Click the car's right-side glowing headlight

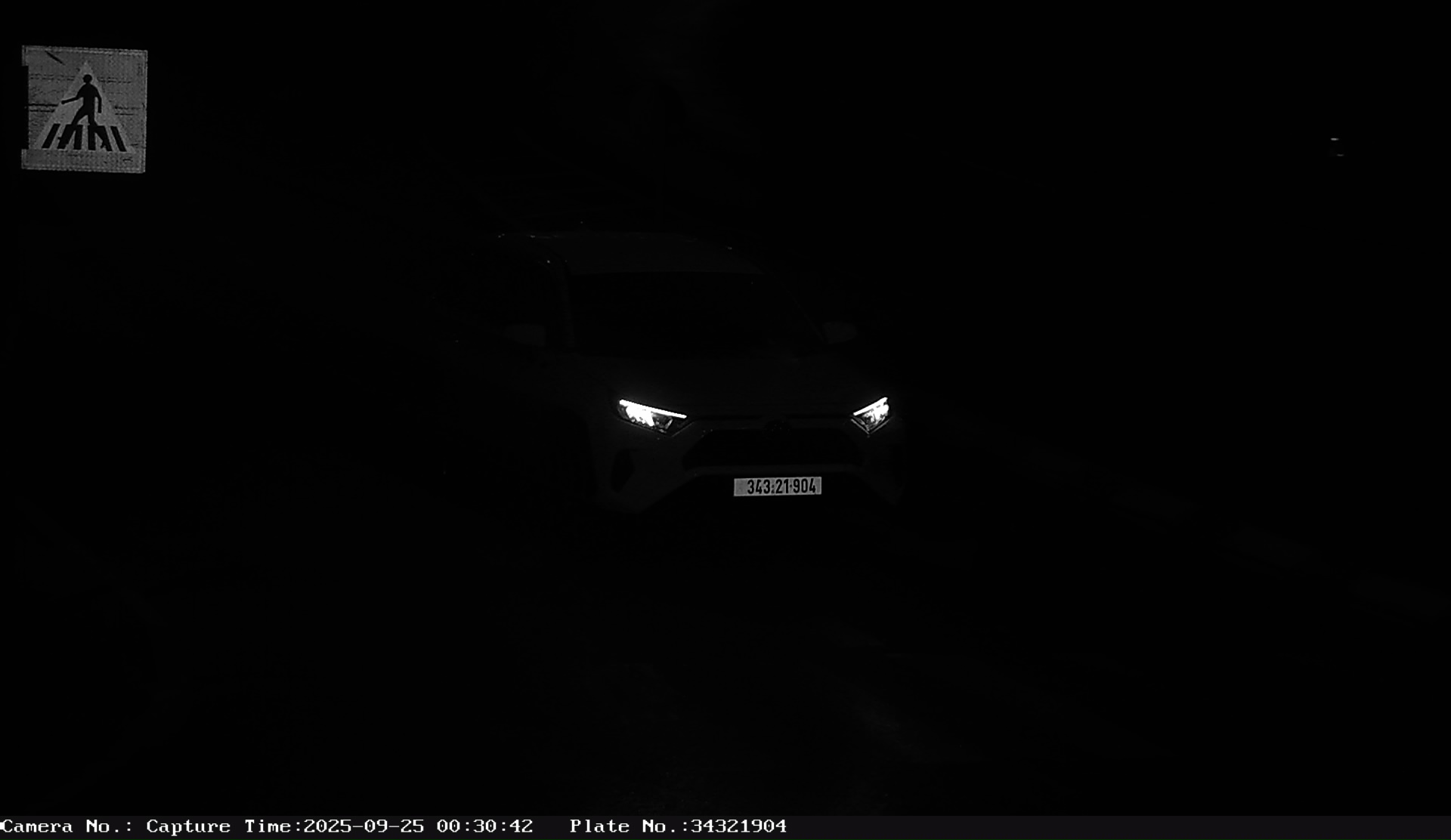871,414
